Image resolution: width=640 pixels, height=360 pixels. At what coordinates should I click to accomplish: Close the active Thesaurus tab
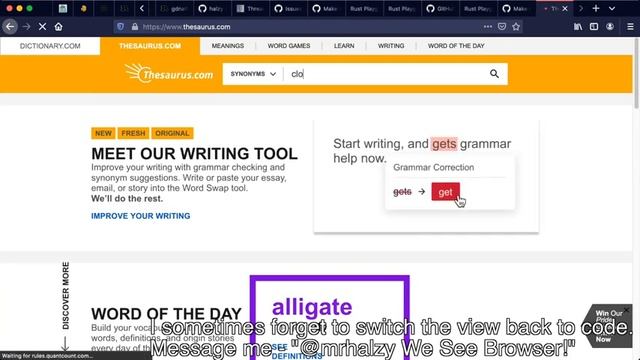click(x=565, y=8)
